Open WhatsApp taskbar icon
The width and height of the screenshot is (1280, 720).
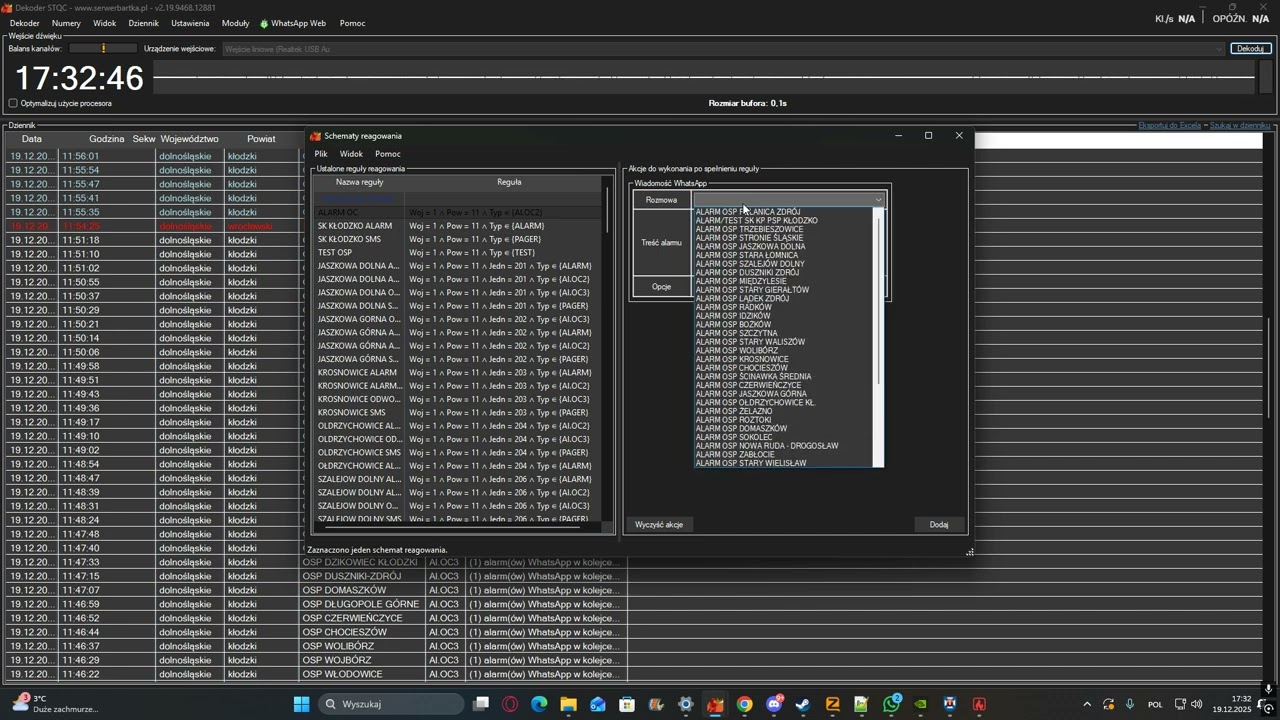pyautogui.click(x=891, y=704)
